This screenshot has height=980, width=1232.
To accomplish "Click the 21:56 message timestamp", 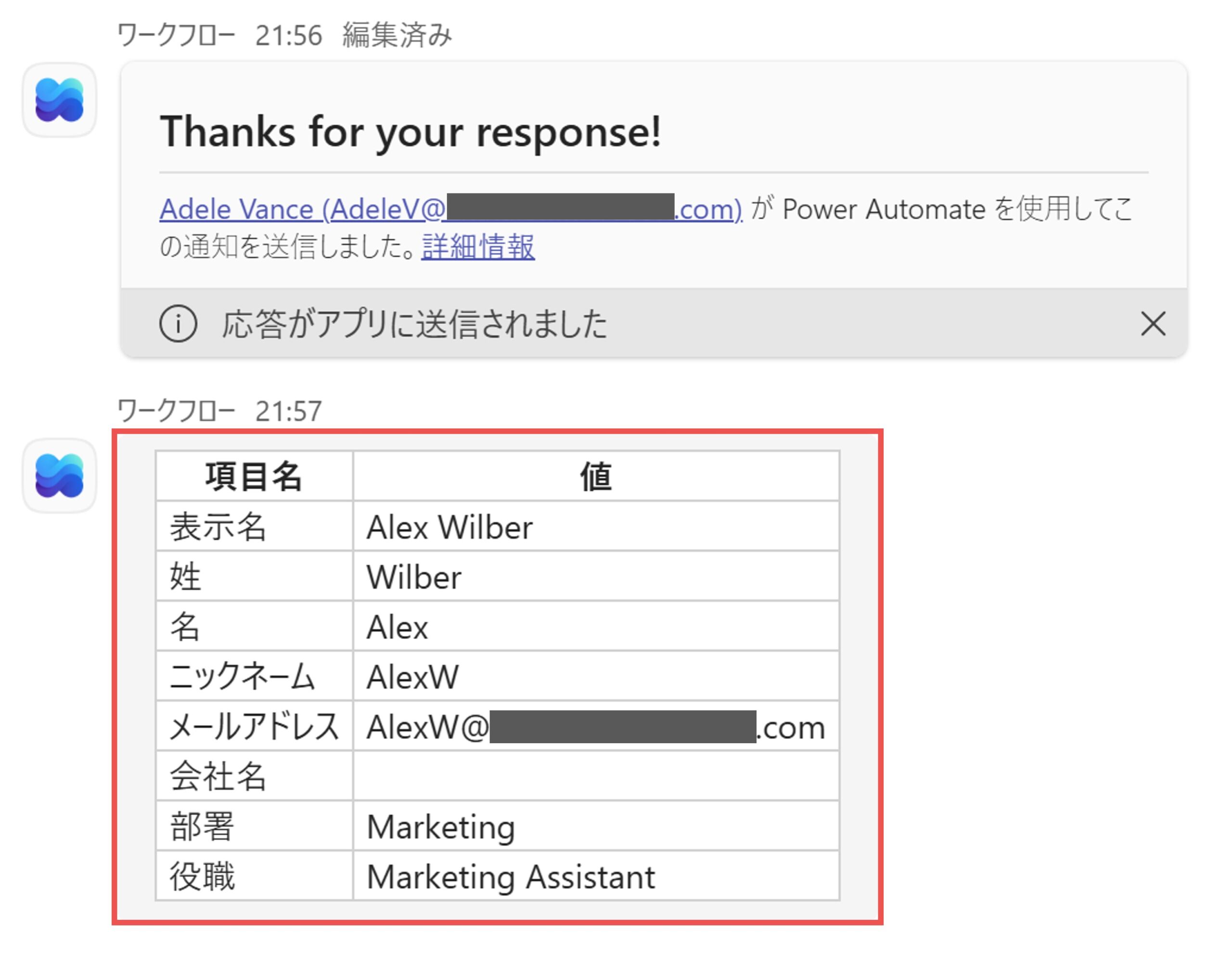I will tap(289, 36).
